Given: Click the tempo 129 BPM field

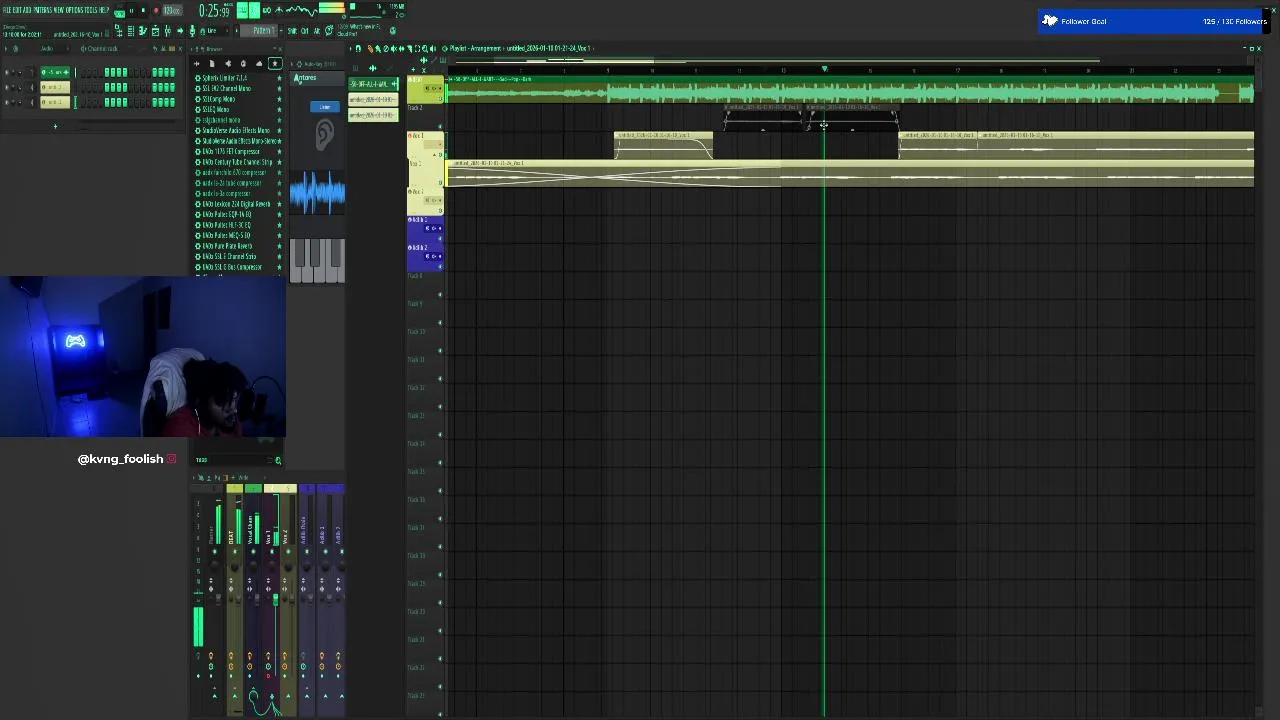Looking at the screenshot, I should [x=172, y=10].
